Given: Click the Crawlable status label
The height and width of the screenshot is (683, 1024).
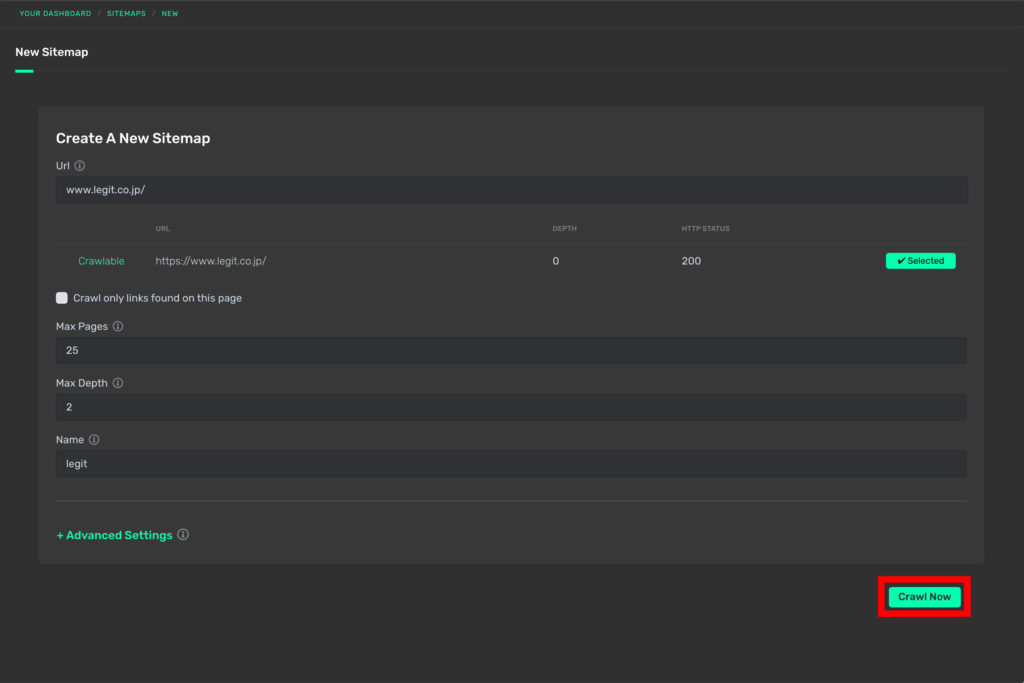Looking at the screenshot, I should [x=101, y=261].
